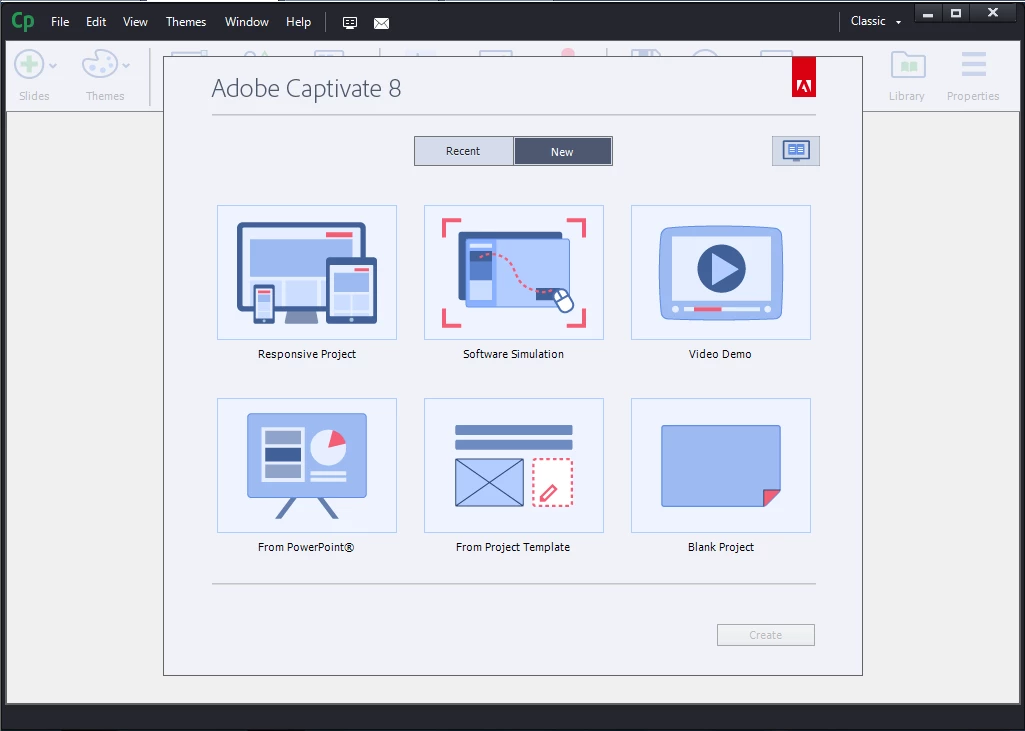The image size is (1025, 731).
Task: Open the Help menu
Action: tap(298, 22)
